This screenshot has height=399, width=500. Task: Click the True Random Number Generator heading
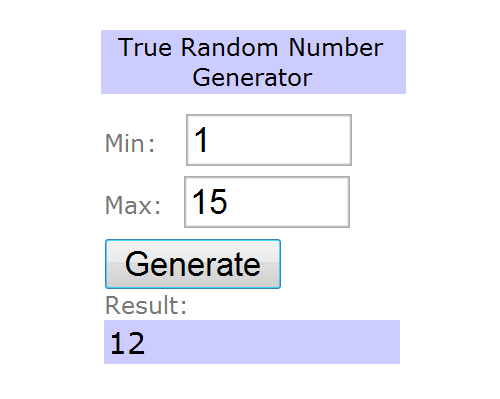click(x=253, y=62)
